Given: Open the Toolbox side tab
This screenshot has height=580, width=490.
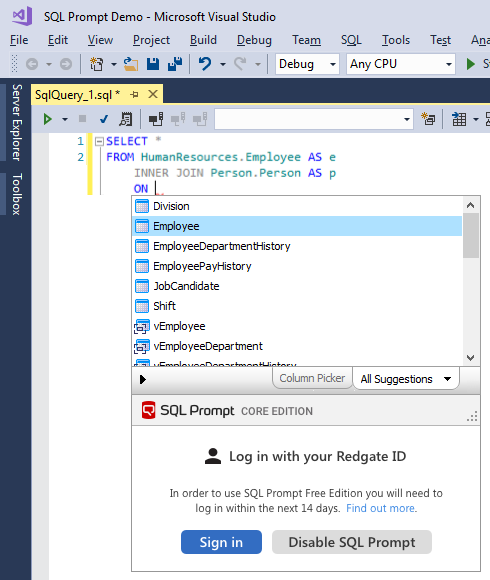Looking at the screenshot, I should 17,194.
